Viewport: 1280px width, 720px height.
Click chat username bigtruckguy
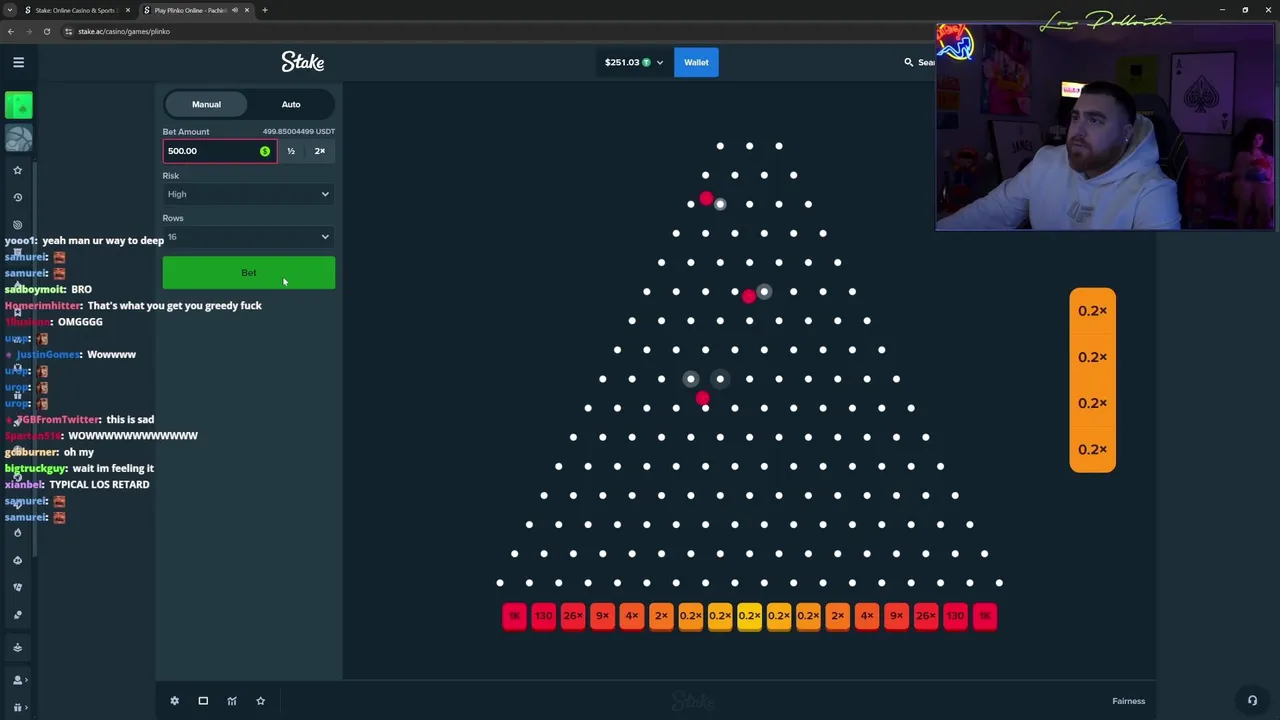click(36, 468)
